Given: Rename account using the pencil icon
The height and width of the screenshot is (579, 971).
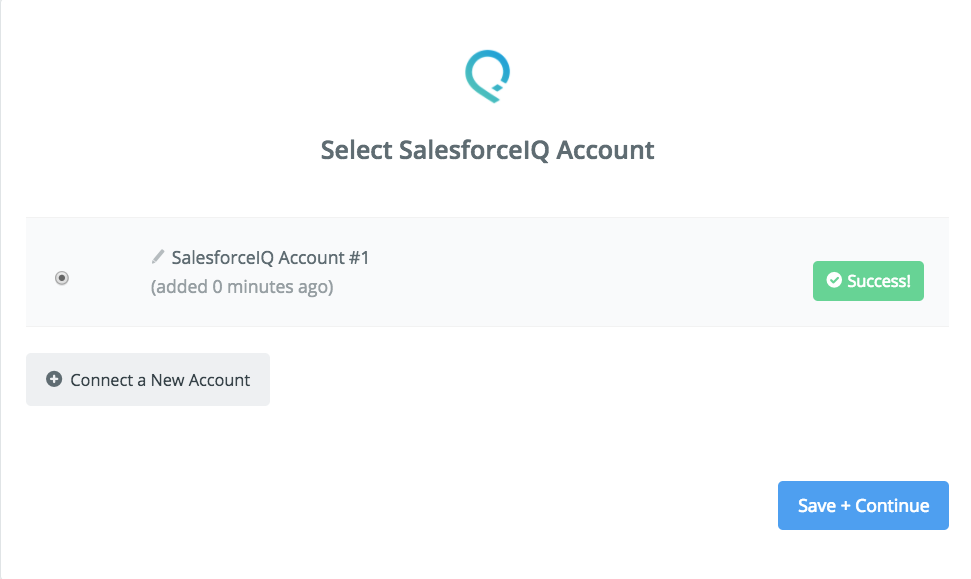Looking at the screenshot, I should coord(158,256).
